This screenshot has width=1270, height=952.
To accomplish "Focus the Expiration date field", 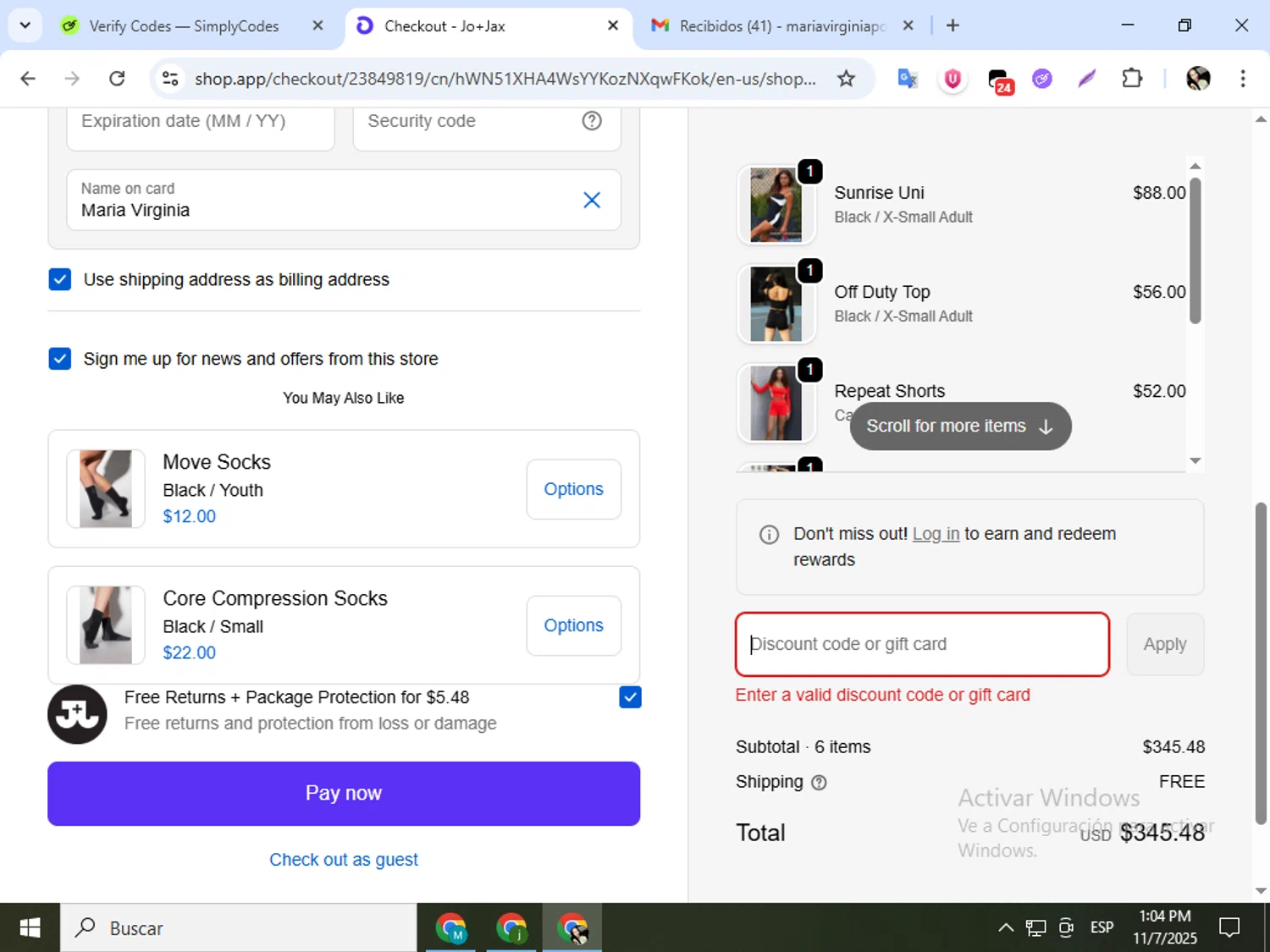I will pyautogui.click(x=201, y=129).
